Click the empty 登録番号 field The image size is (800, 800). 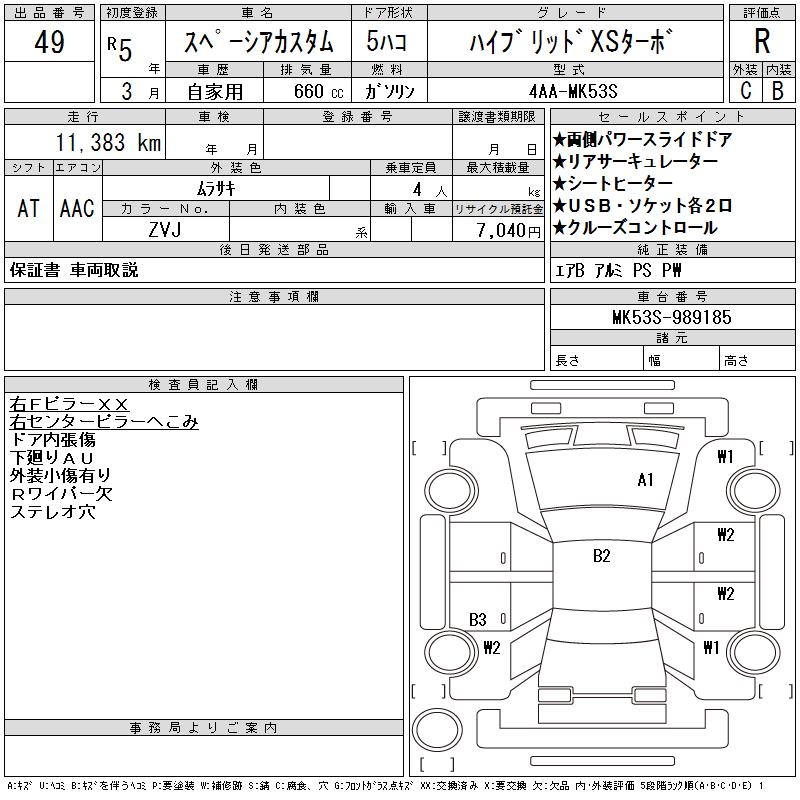pos(358,142)
